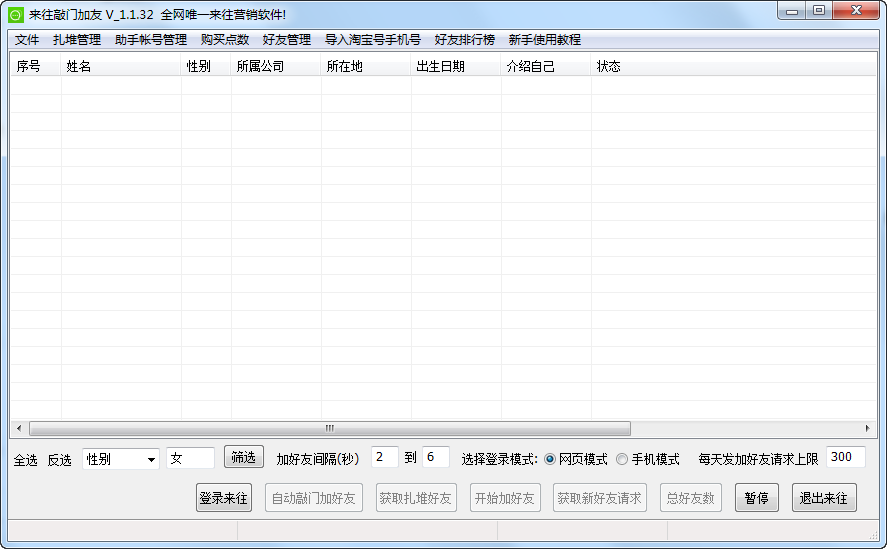887x549 pixels.
Task: Select the 网页模式 radio button
Action: point(550,459)
